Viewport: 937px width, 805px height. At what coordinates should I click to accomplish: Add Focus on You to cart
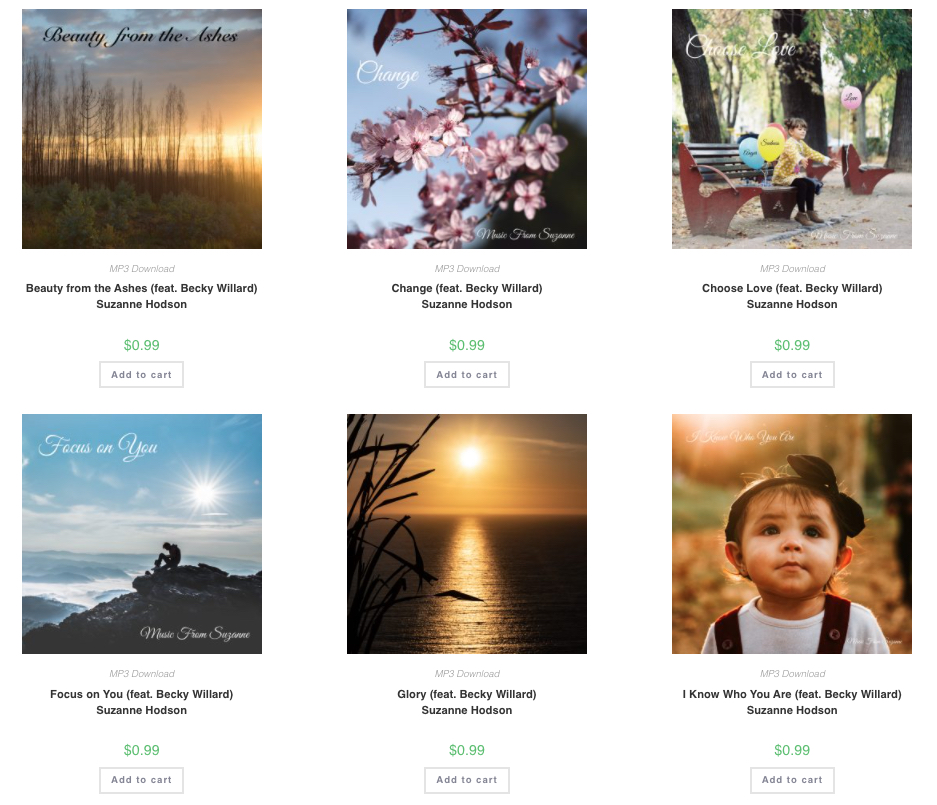pos(142,780)
